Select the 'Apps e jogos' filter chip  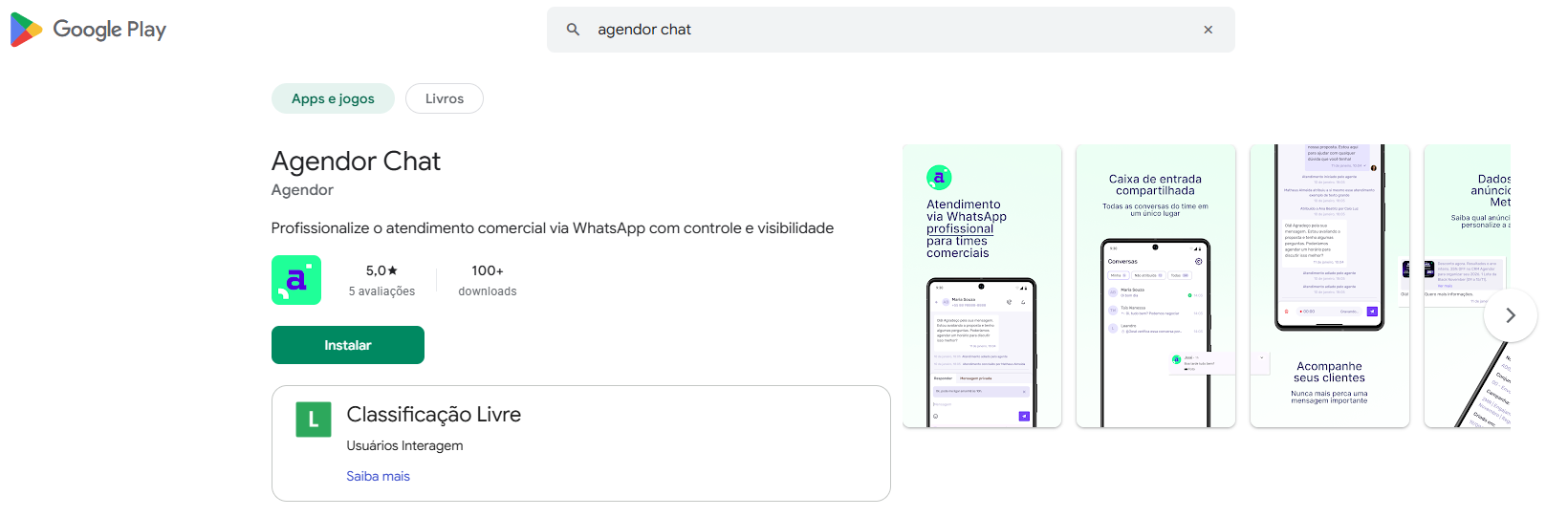(333, 98)
